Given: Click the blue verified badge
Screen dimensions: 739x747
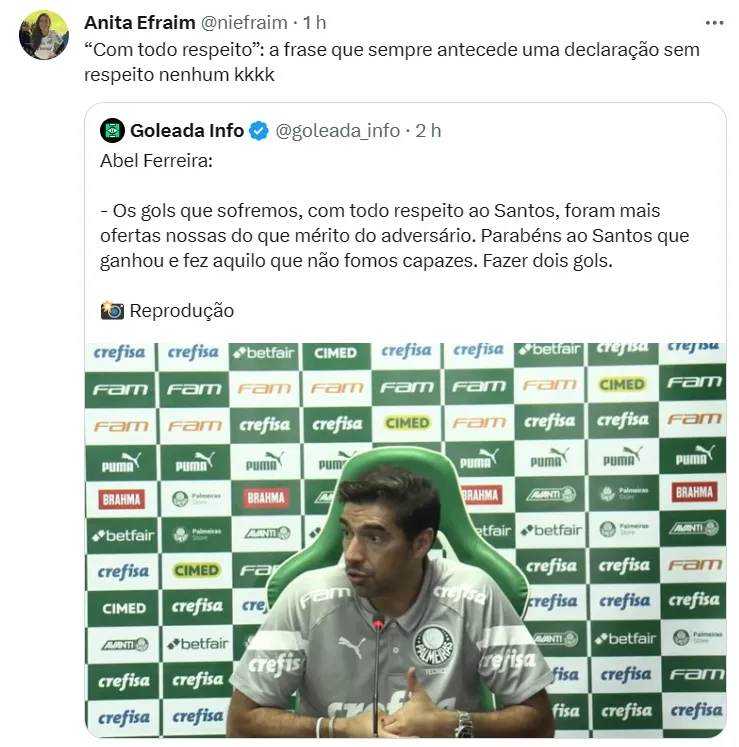Looking at the screenshot, I should (259, 131).
